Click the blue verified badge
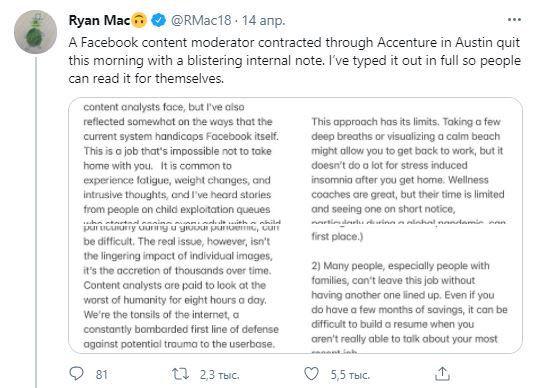 [159, 20]
